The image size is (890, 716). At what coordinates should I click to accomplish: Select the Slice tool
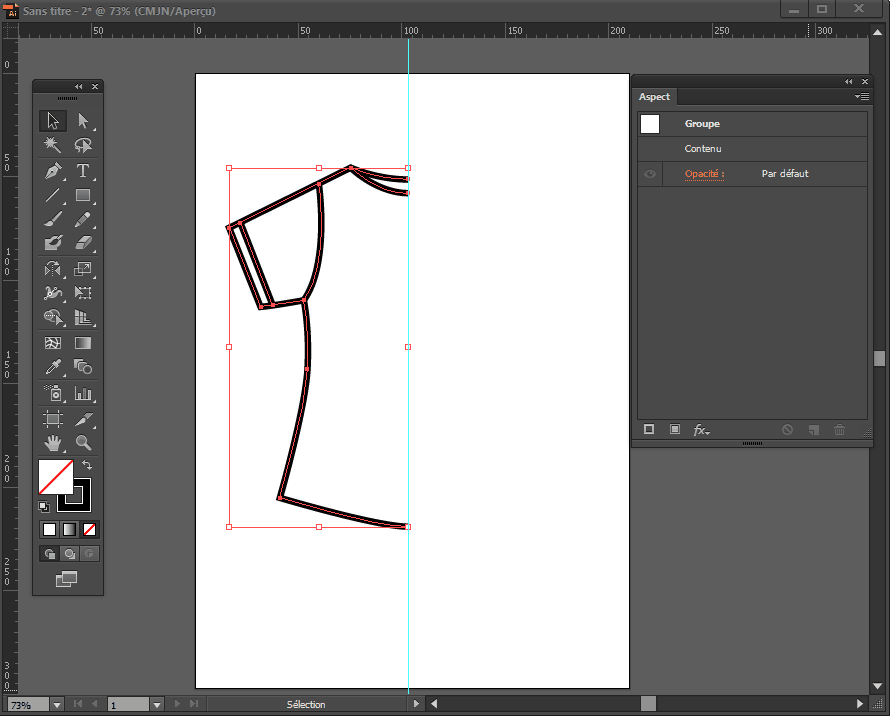[x=83, y=419]
